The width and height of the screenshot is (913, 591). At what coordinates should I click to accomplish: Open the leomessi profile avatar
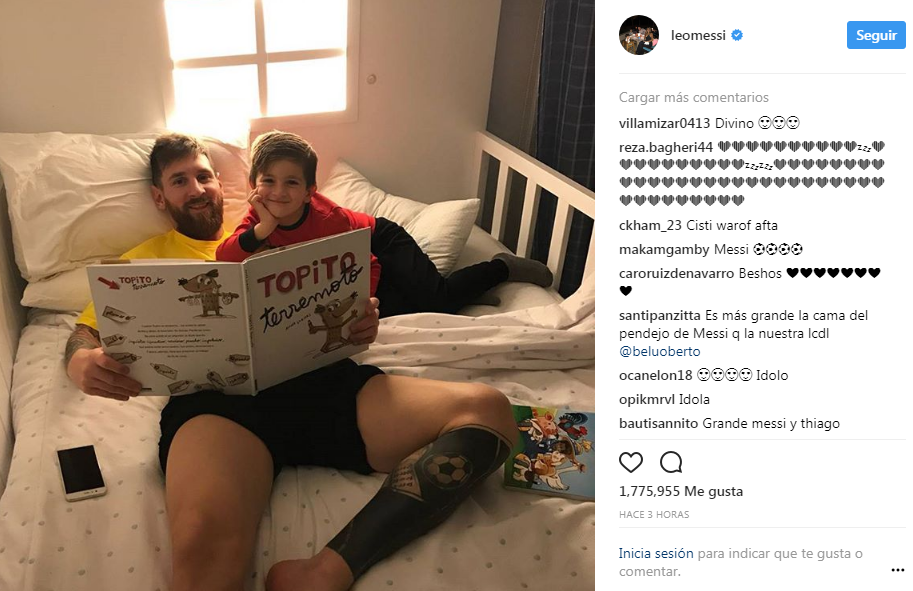point(639,35)
